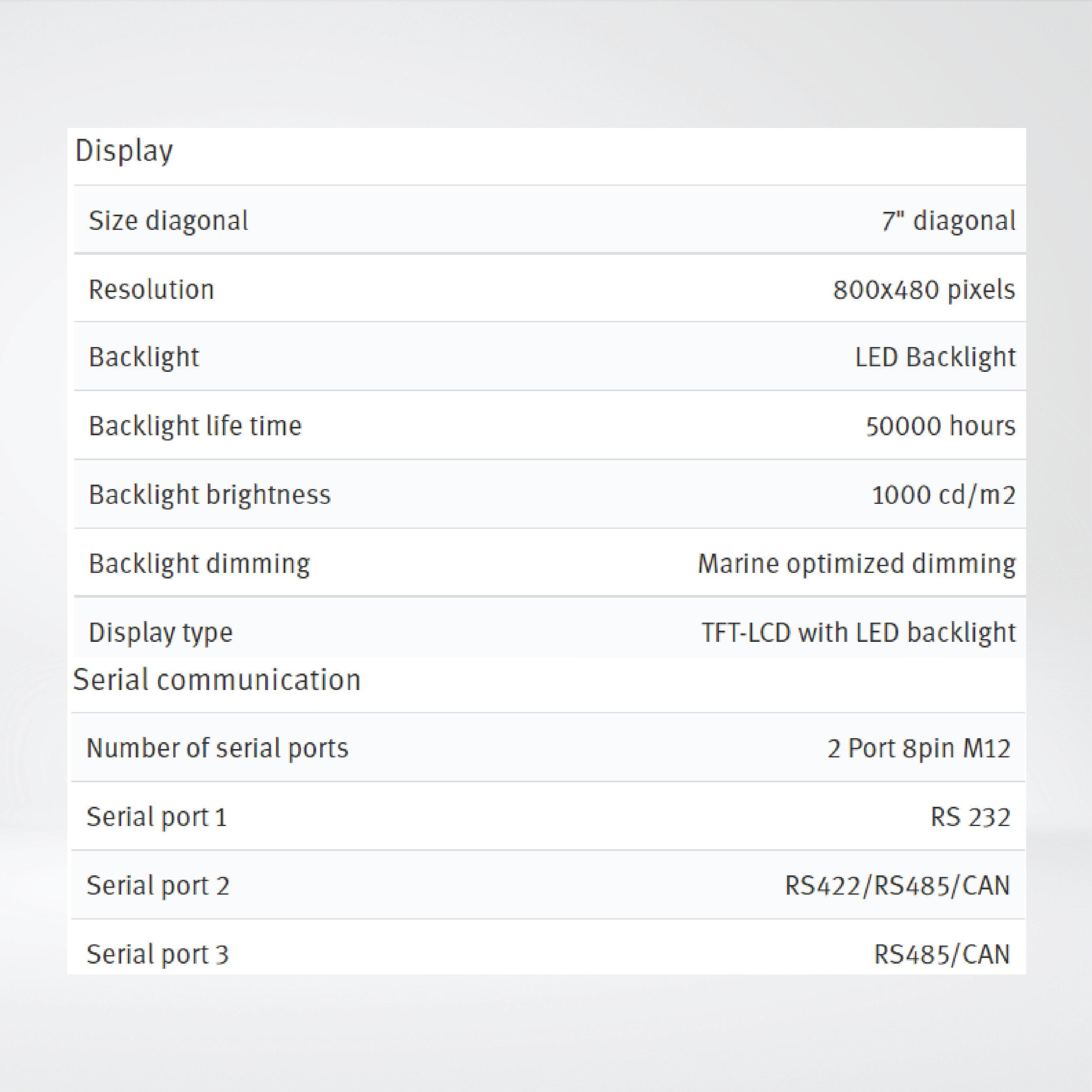Select the Serial port 3 label
This screenshot has height=1092, width=1092.
tap(157, 955)
